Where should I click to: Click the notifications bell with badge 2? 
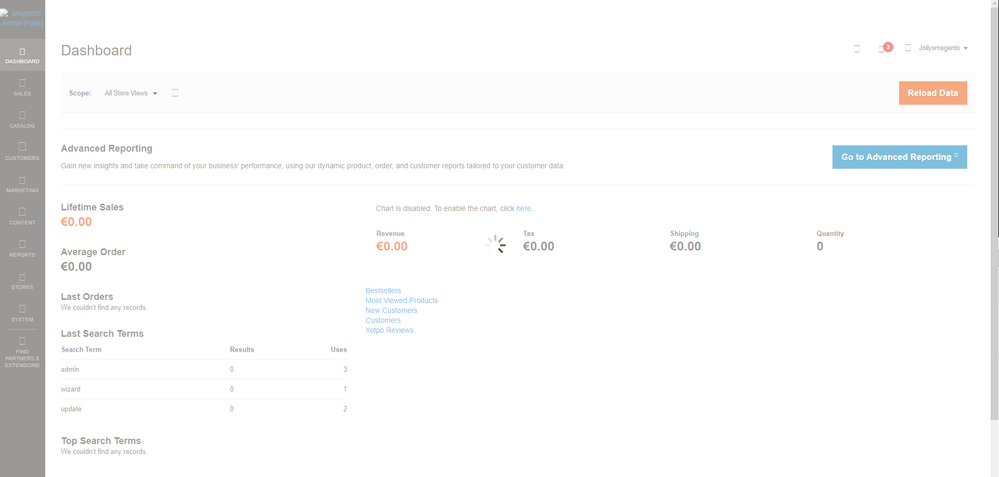tap(883, 48)
